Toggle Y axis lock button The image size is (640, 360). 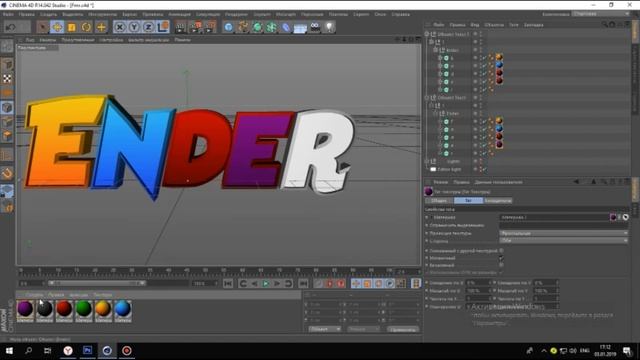(x=134, y=27)
